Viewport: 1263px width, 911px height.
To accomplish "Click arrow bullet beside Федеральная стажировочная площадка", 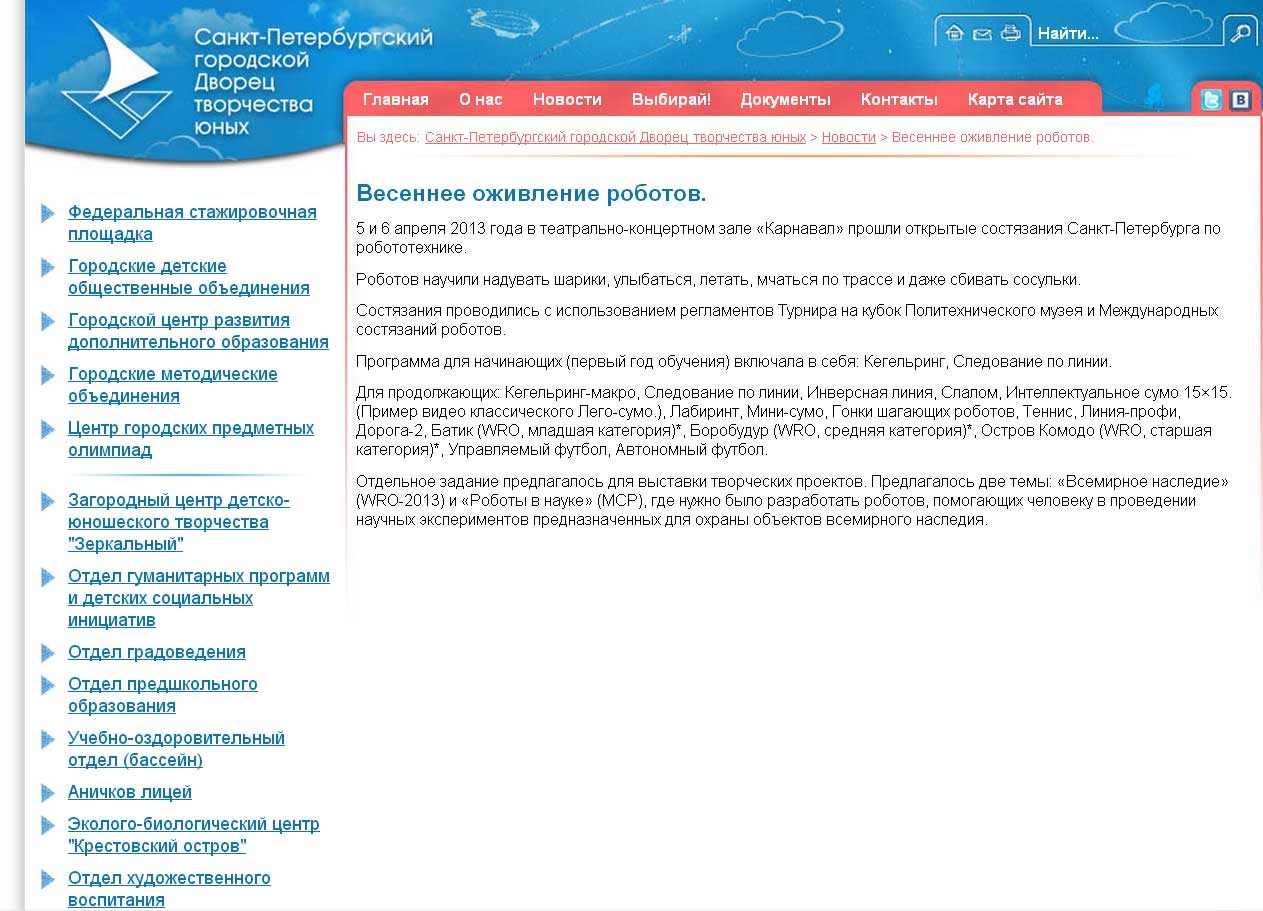I will point(48,213).
